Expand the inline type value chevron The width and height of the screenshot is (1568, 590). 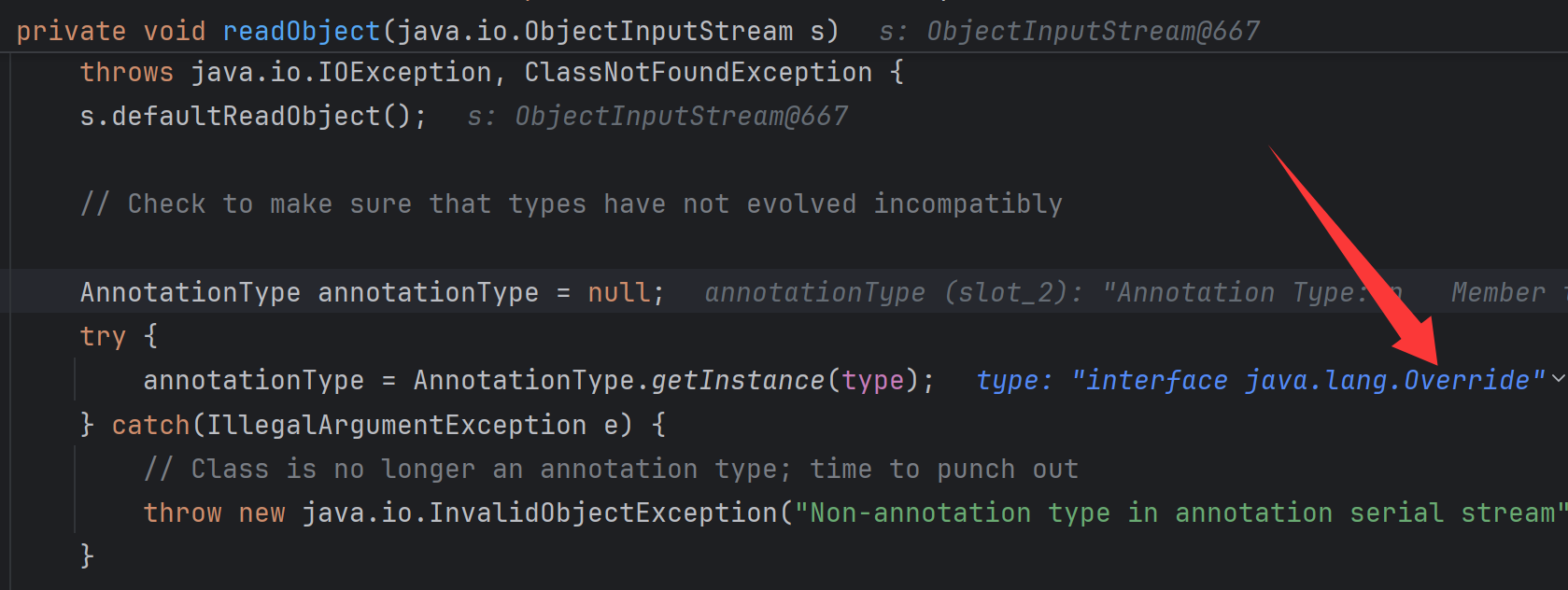tap(1558, 379)
